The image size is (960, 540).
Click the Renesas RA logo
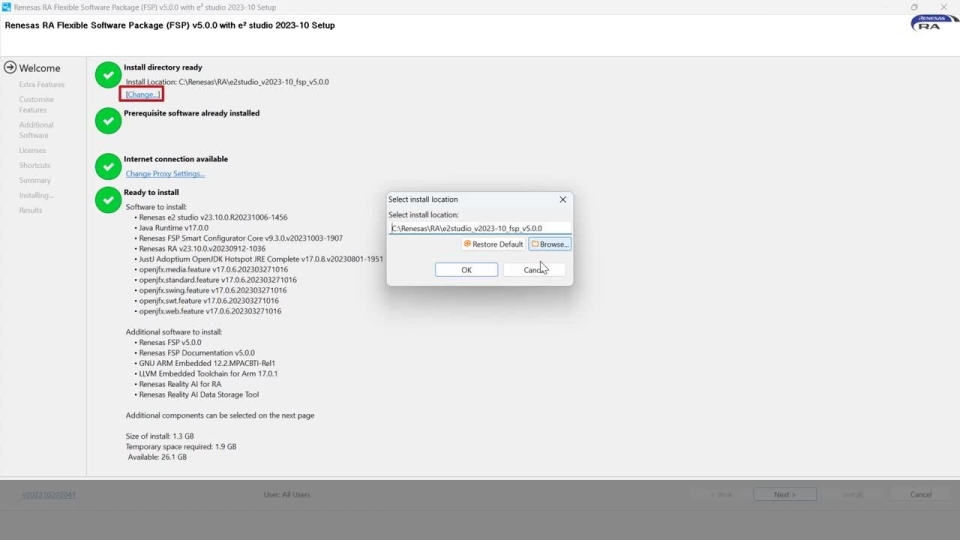click(x=934, y=23)
